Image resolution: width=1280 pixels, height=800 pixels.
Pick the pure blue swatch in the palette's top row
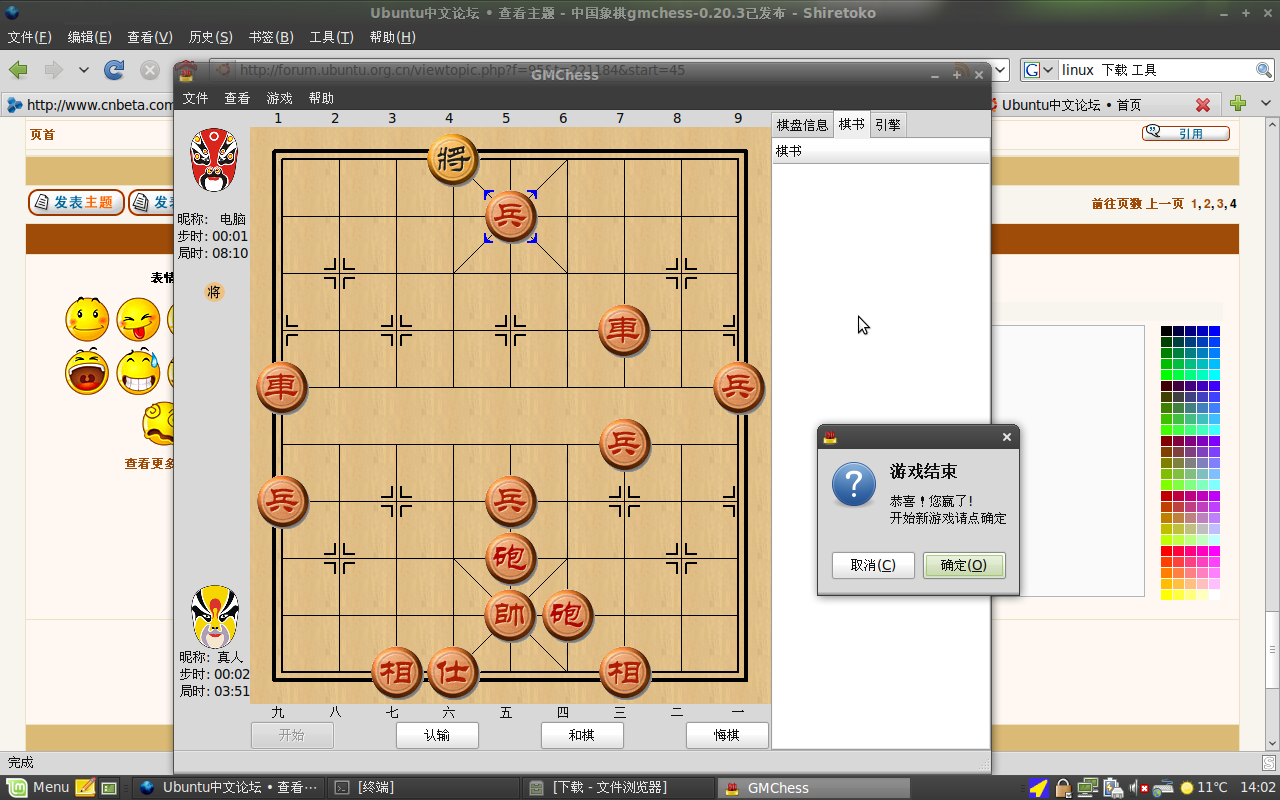1214,331
